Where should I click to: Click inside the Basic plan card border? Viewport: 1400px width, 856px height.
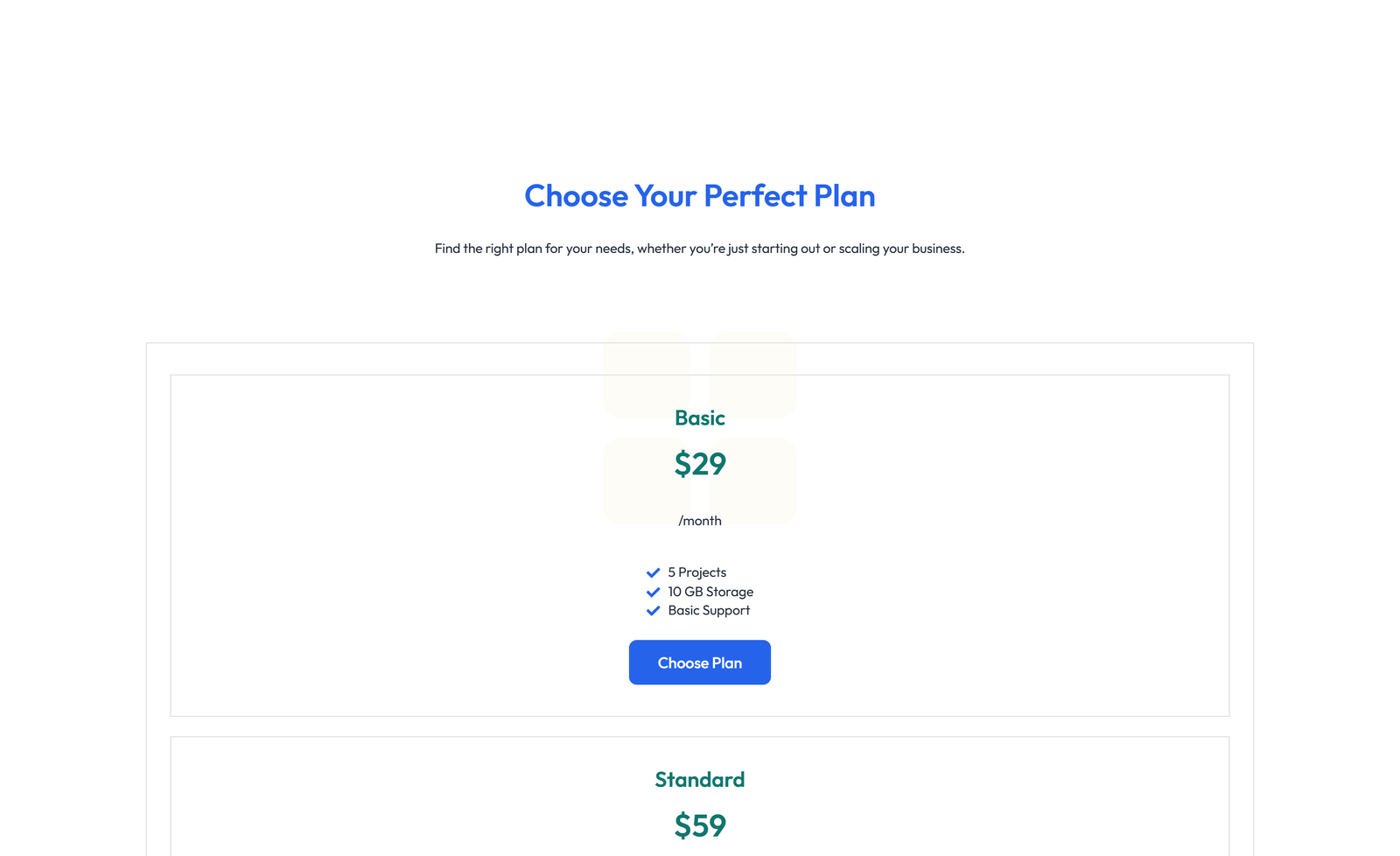coord(350,543)
